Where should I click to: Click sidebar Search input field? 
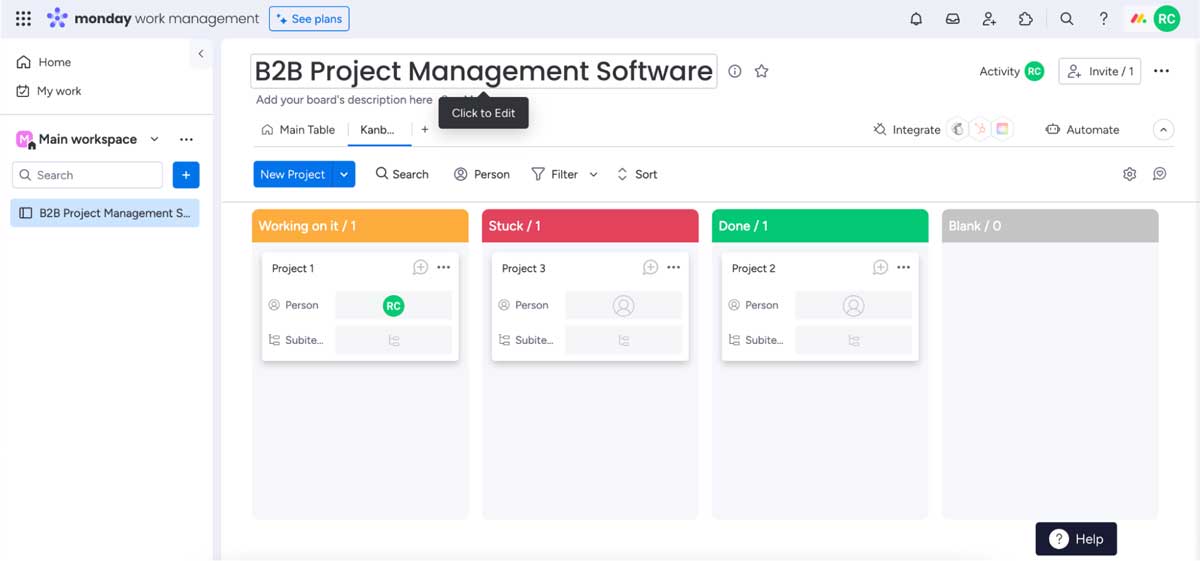tap(87, 175)
